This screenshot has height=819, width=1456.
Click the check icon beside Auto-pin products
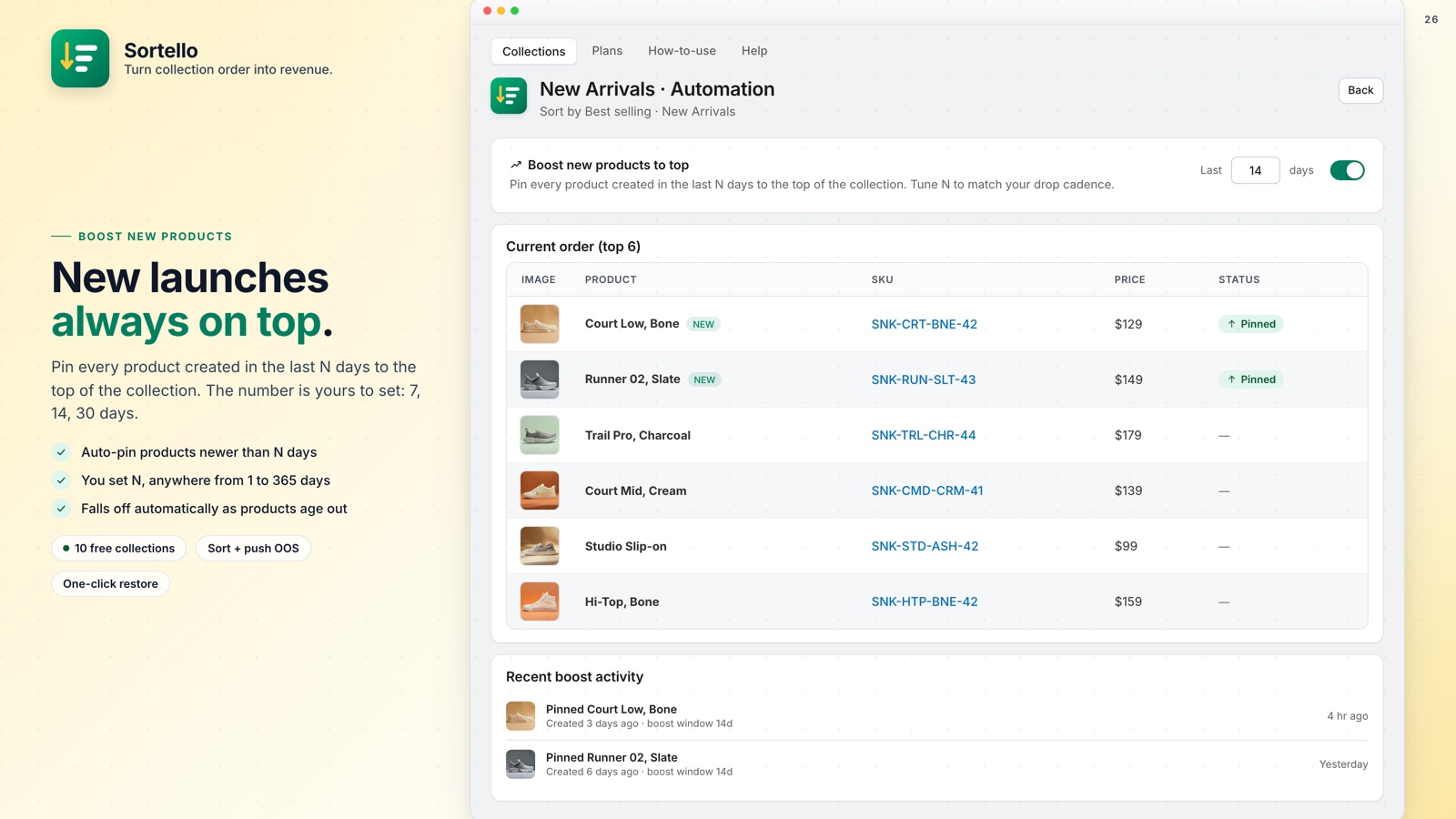point(61,452)
